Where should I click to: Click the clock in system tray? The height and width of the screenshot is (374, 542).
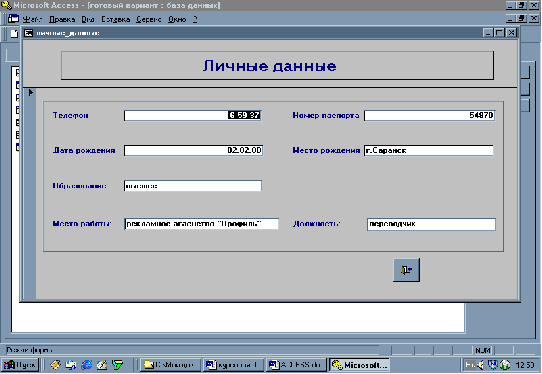(x=525, y=365)
